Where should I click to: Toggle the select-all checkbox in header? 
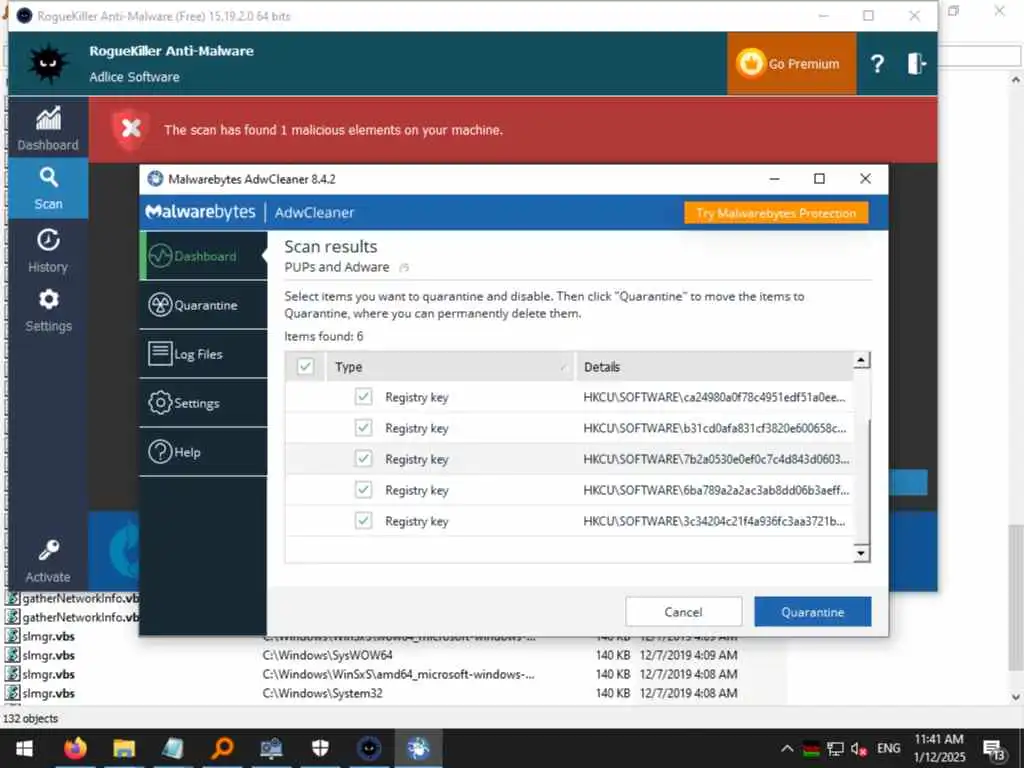coord(305,366)
